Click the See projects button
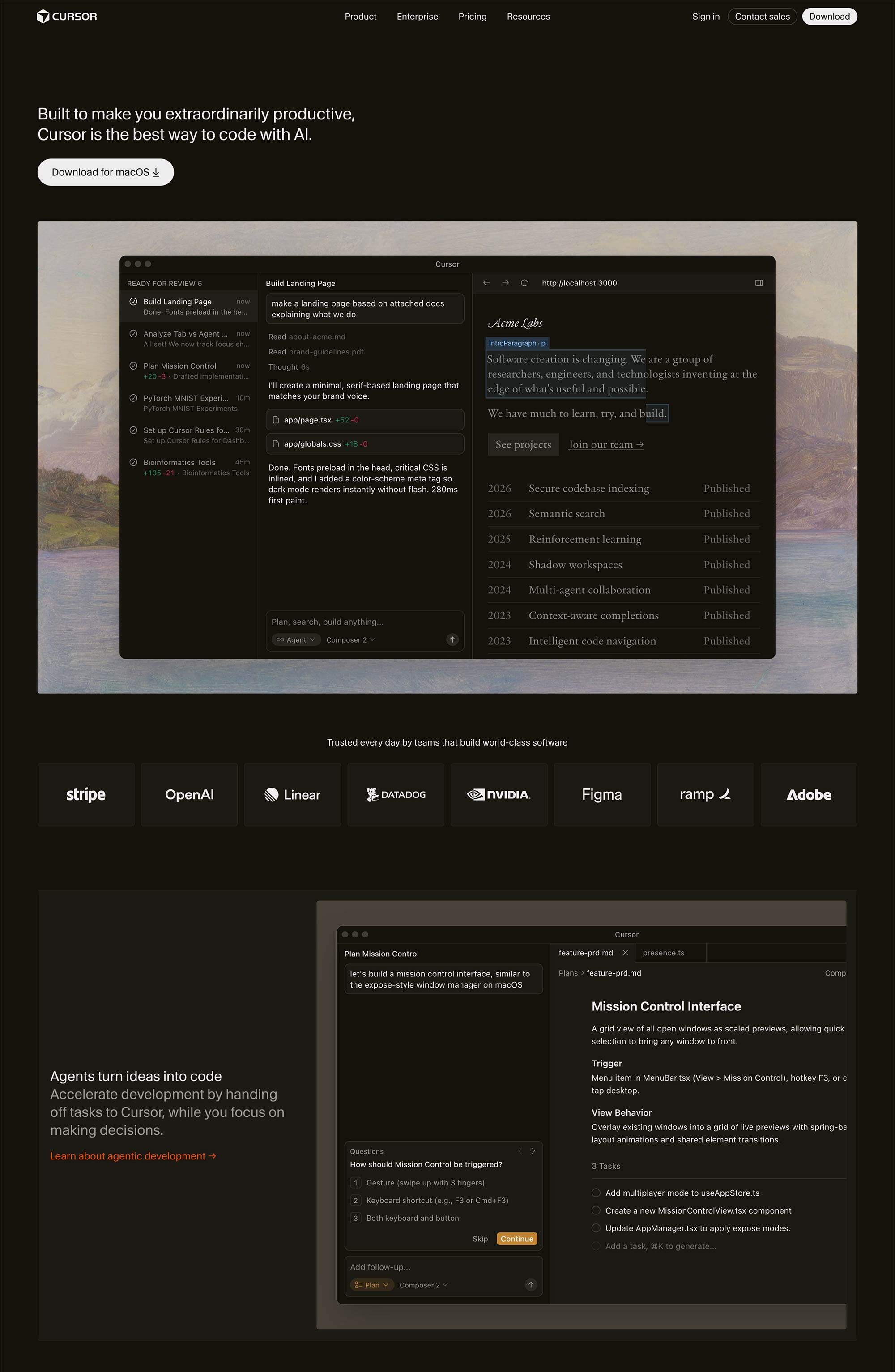The image size is (895, 1372). [523, 444]
